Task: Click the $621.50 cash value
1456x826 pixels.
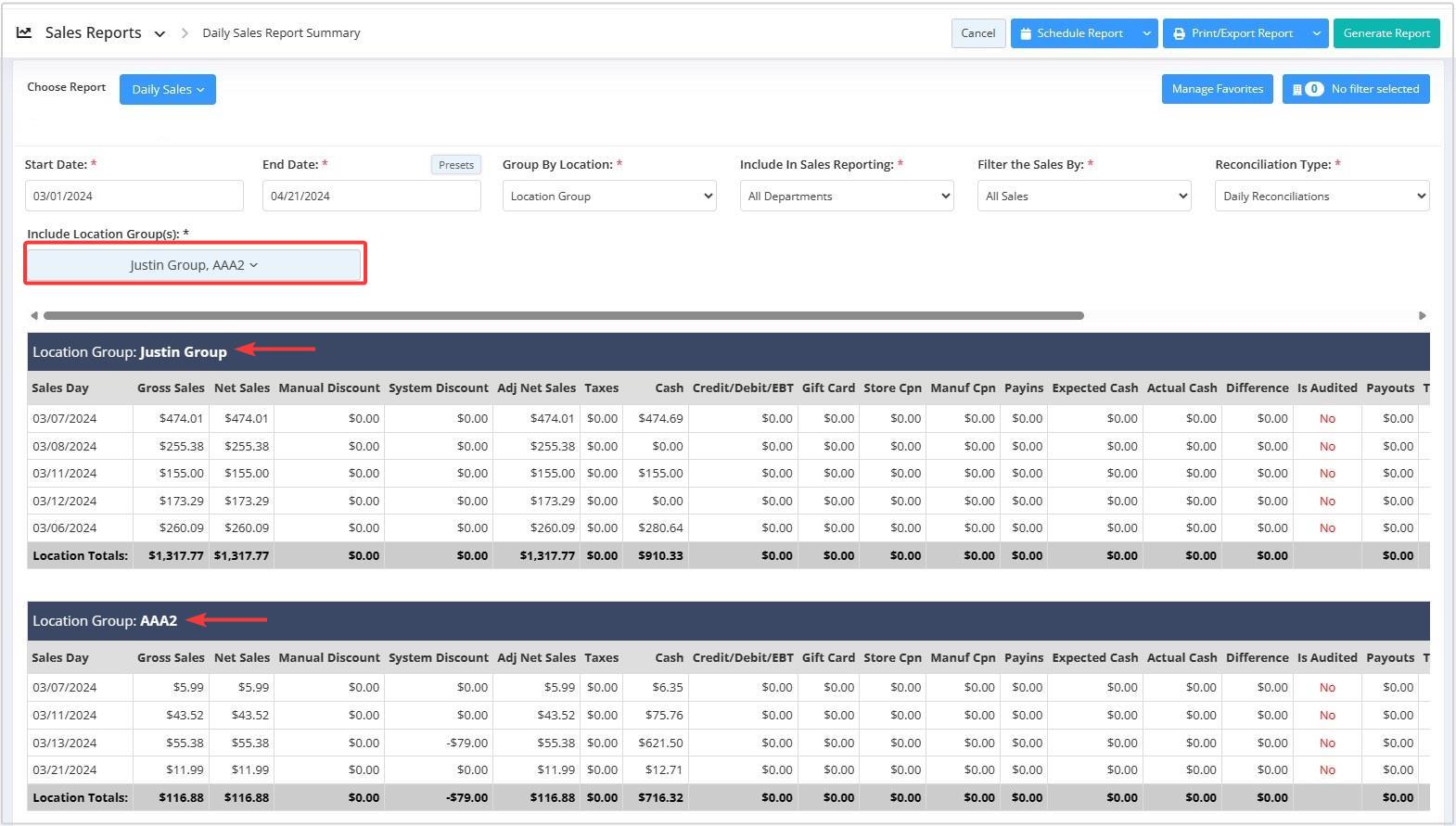Action: pyautogui.click(x=660, y=743)
